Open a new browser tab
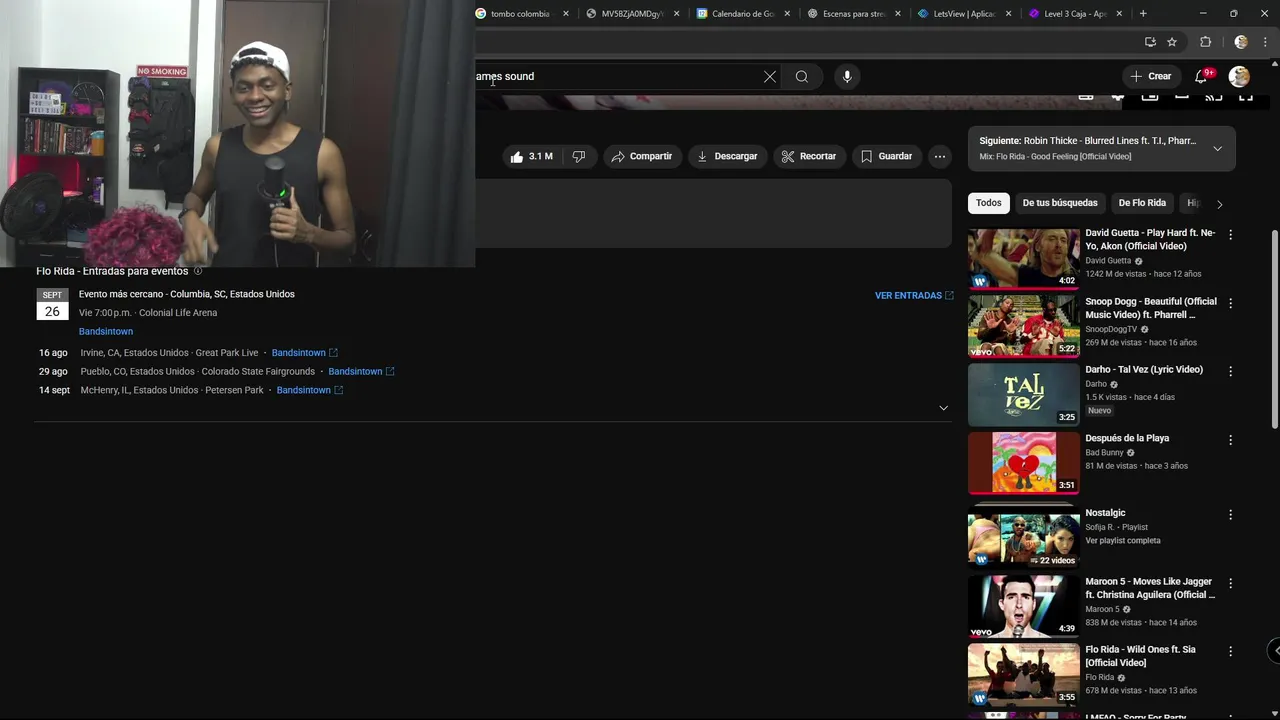1280x720 pixels. click(x=1143, y=13)
